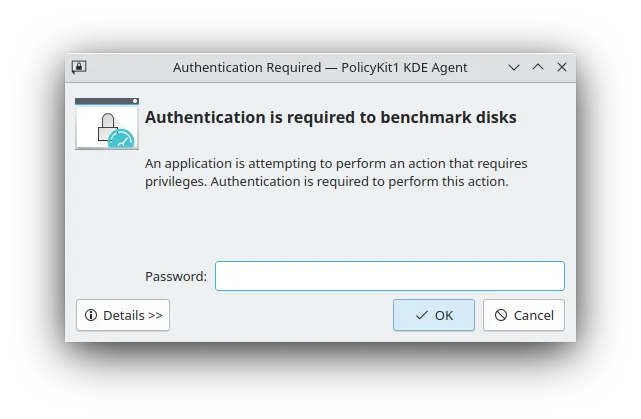Focus the Password input field

click(390, 276)
